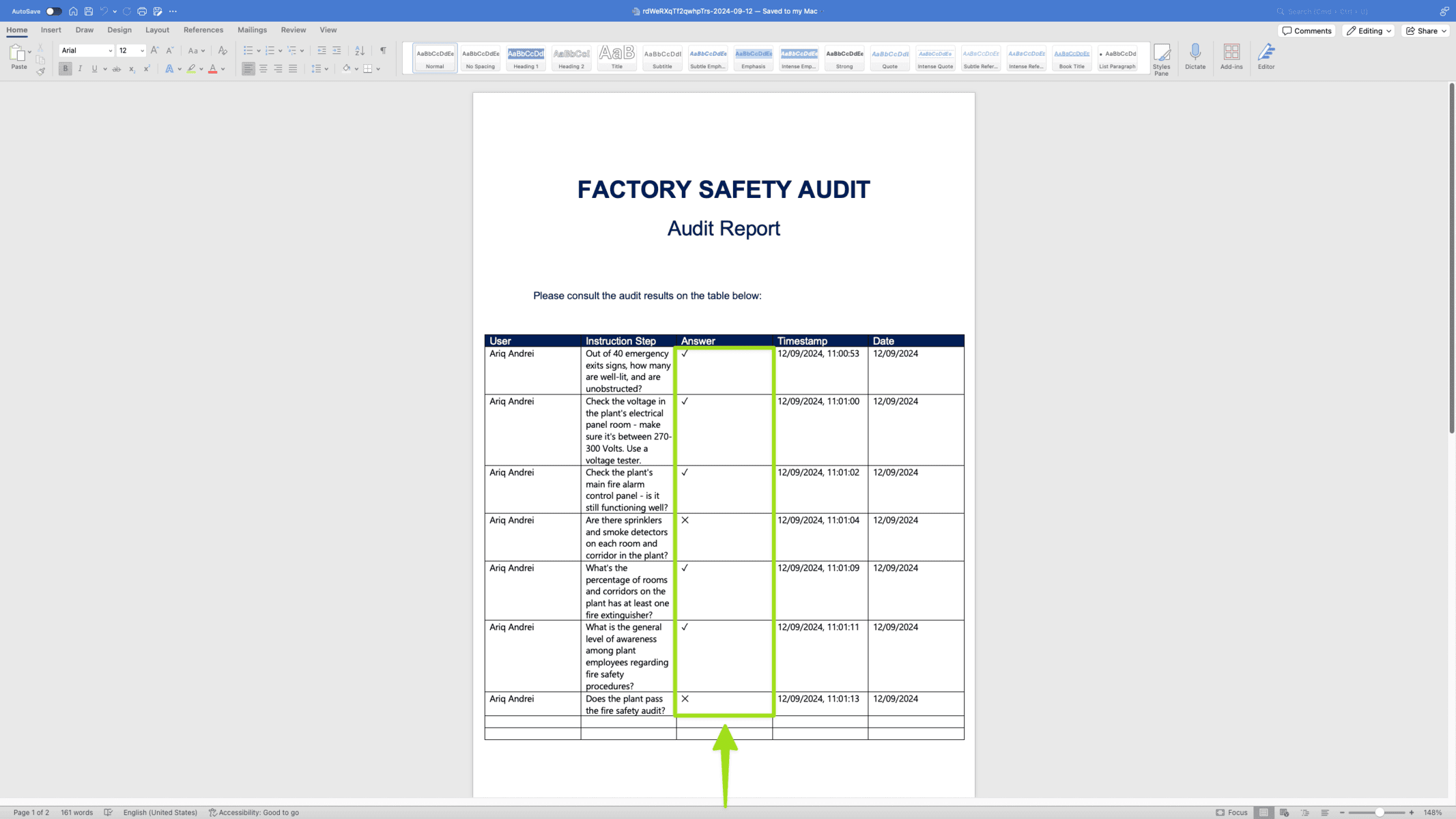Click the Format Painter brush icon
The image size is (1456, 819).
click(x=40, y=71)
